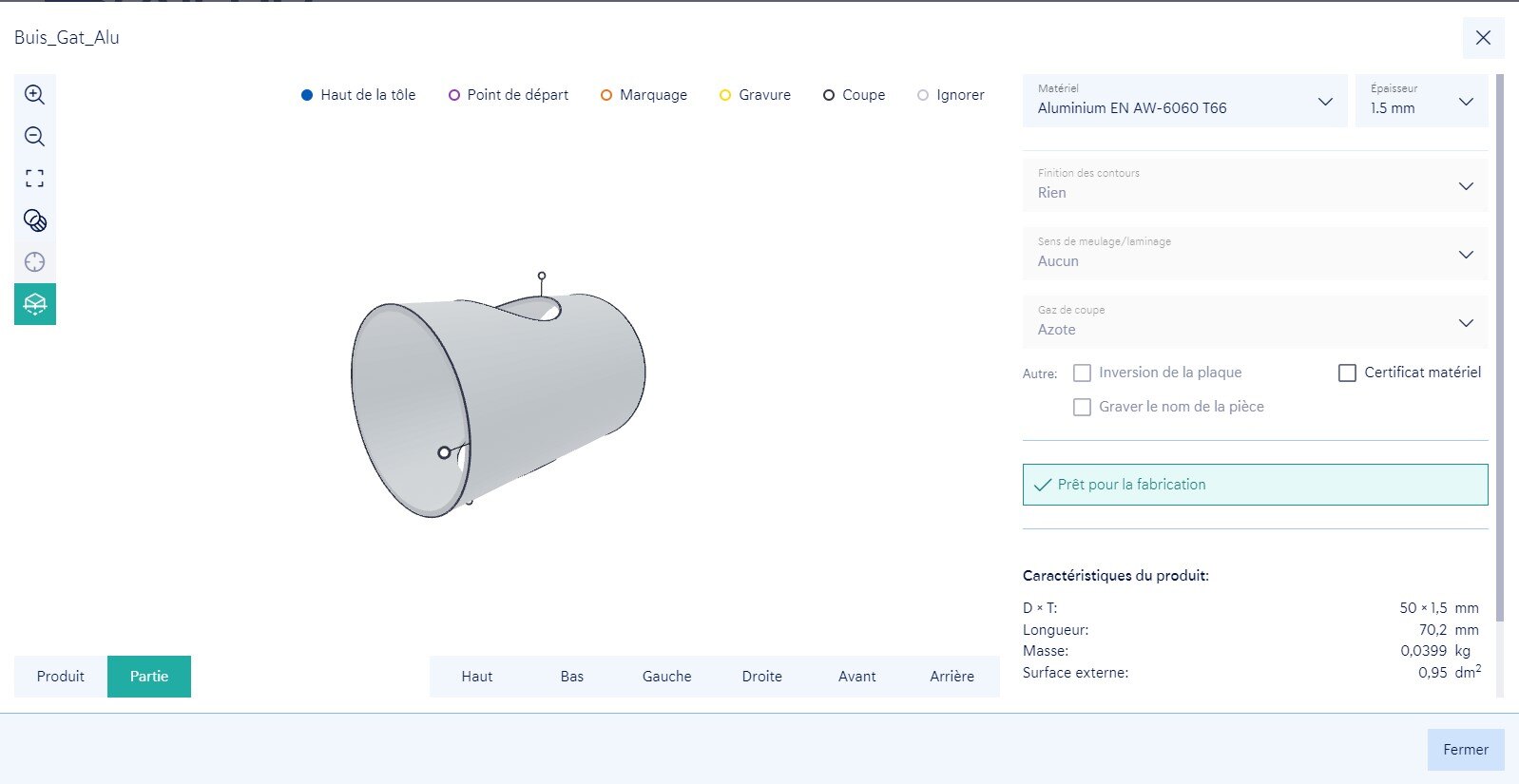Click the crosshair center view icon
The width and height of the screenshot is (1519, 784).
click(x=34, y=262)
